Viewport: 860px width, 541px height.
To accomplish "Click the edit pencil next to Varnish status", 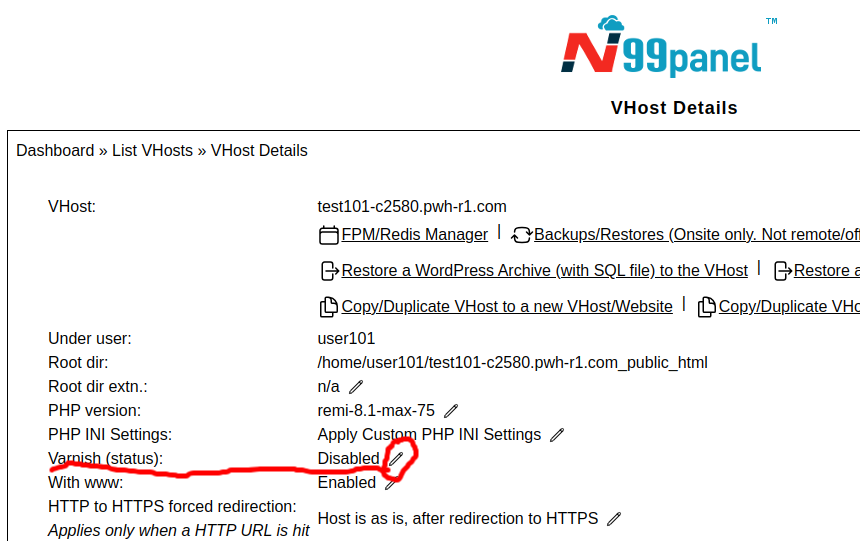I will coord(397,458).
